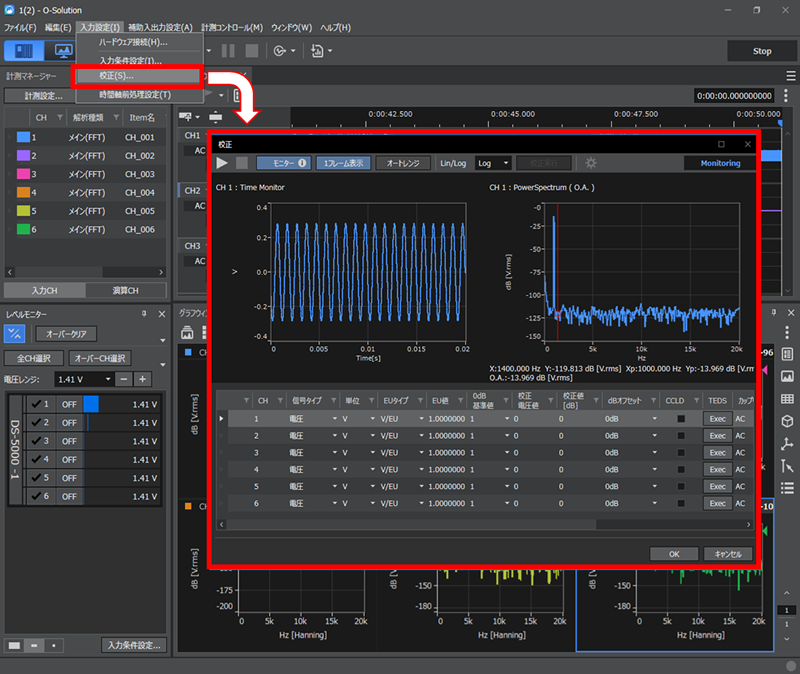Click the list lines icon in the right sidebar
Screen dimensions: 800x674
pyautogui.click(x=787, y=488)
